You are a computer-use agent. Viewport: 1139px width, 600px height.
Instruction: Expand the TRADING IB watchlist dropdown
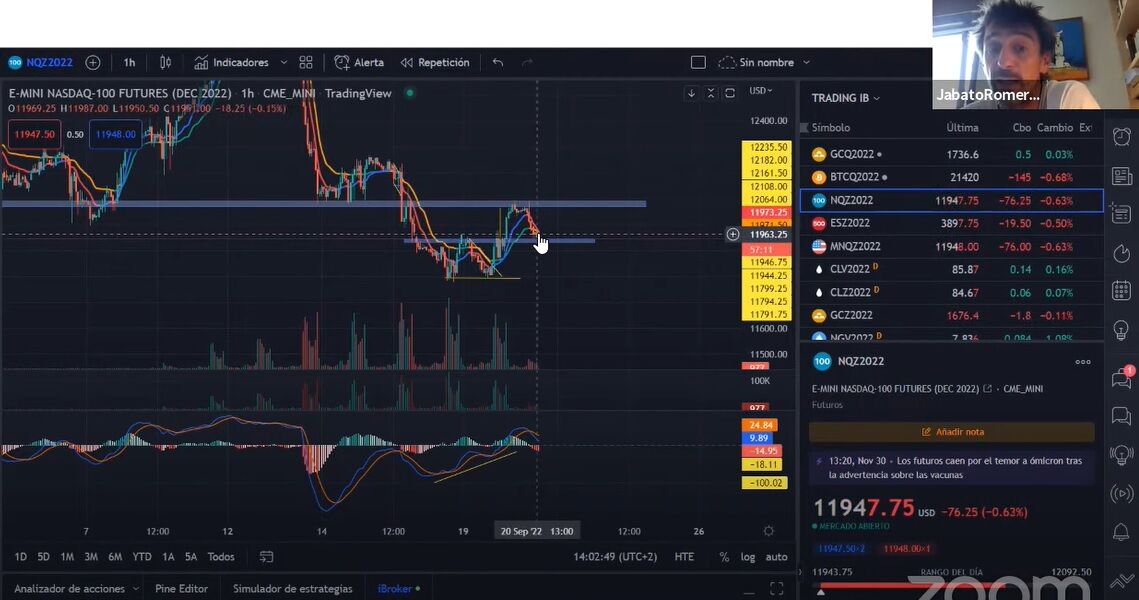click(846, 98)
